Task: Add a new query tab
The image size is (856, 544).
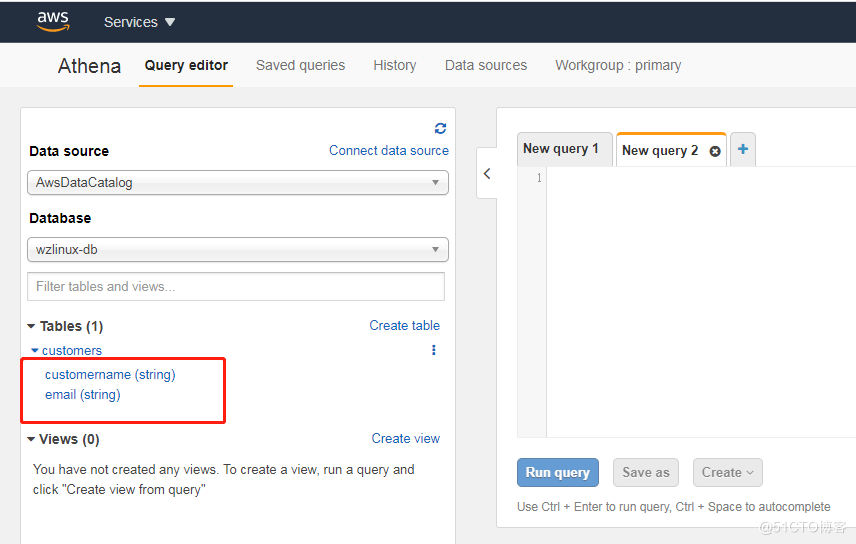Action: 743,149
